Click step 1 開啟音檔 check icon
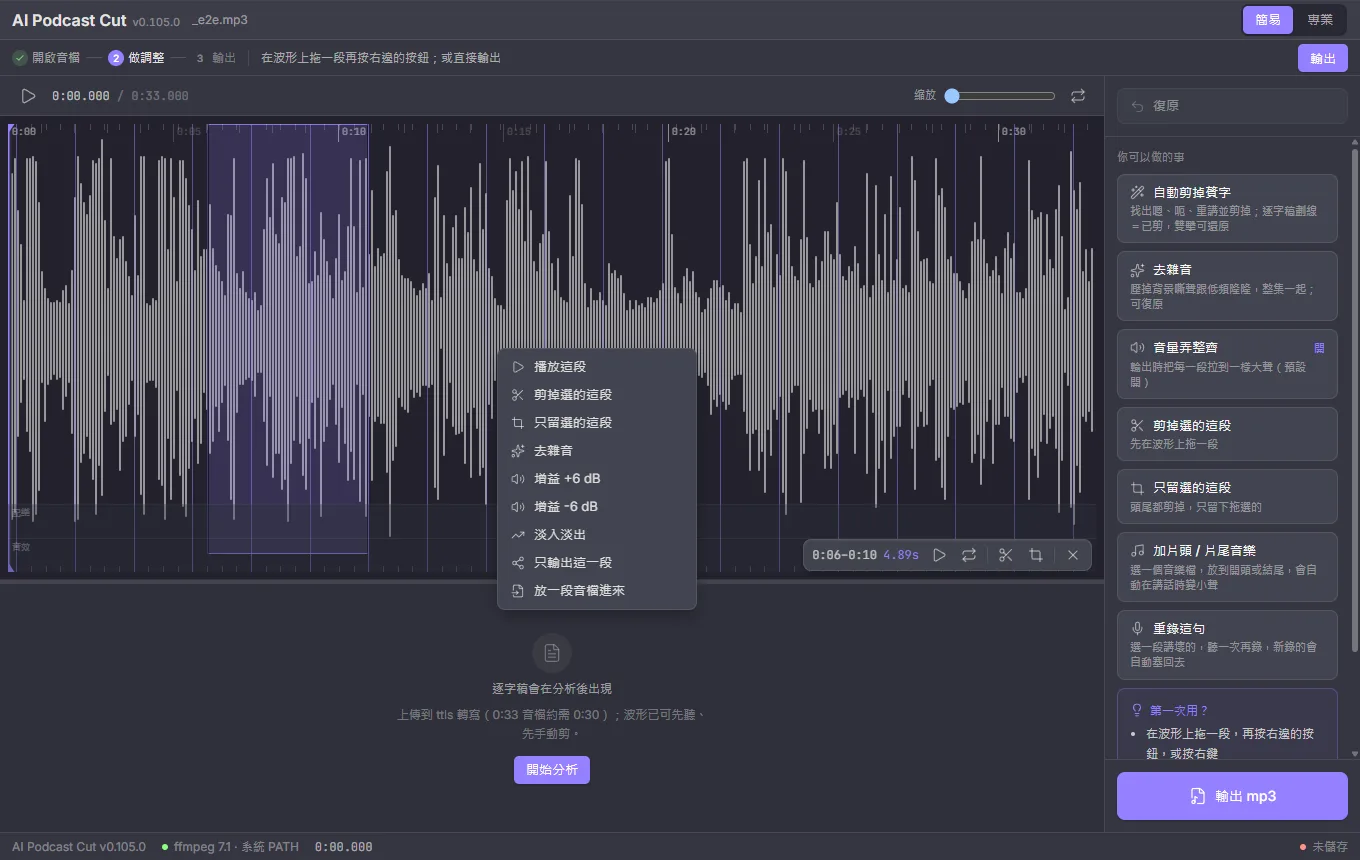 coord(20,58)
